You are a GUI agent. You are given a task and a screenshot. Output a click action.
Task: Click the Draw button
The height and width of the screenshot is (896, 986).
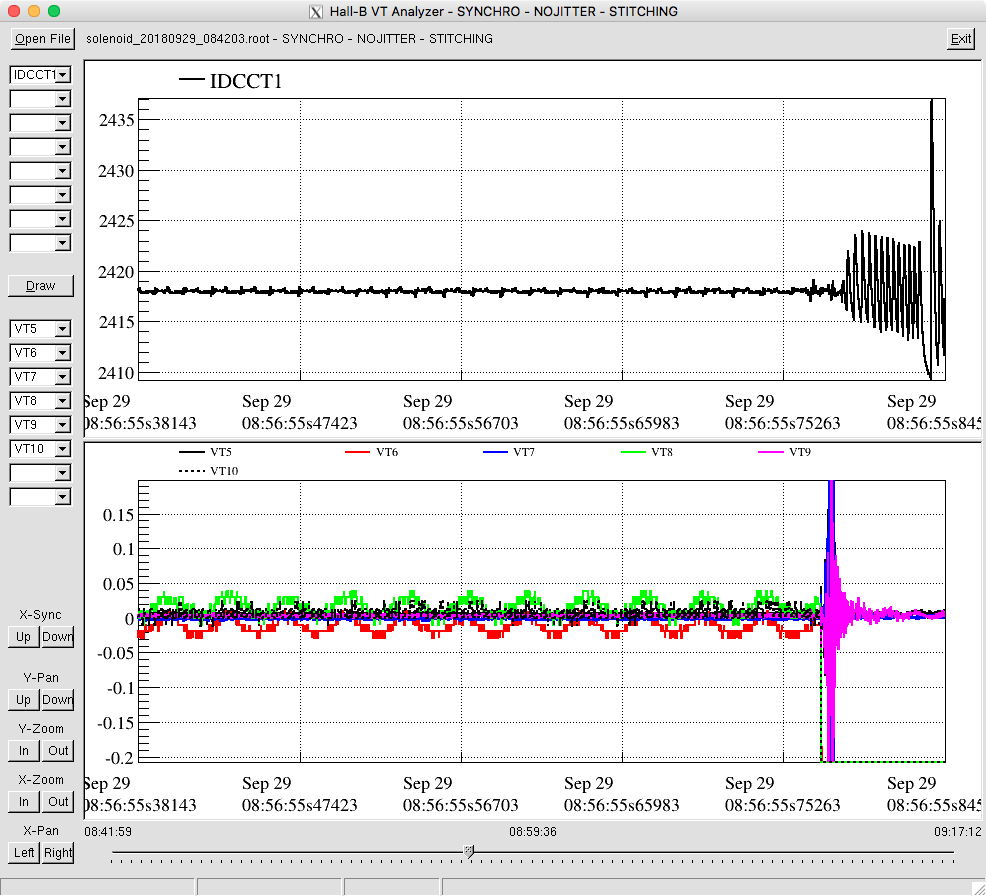(41, 286)
